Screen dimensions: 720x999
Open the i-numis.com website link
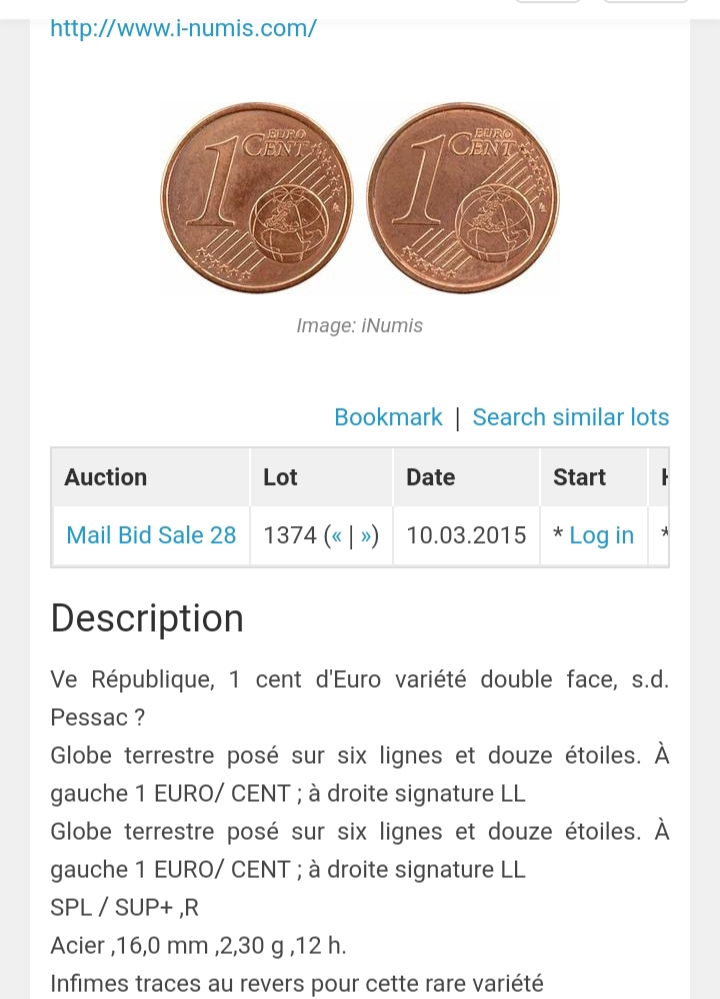pos(183,28)
